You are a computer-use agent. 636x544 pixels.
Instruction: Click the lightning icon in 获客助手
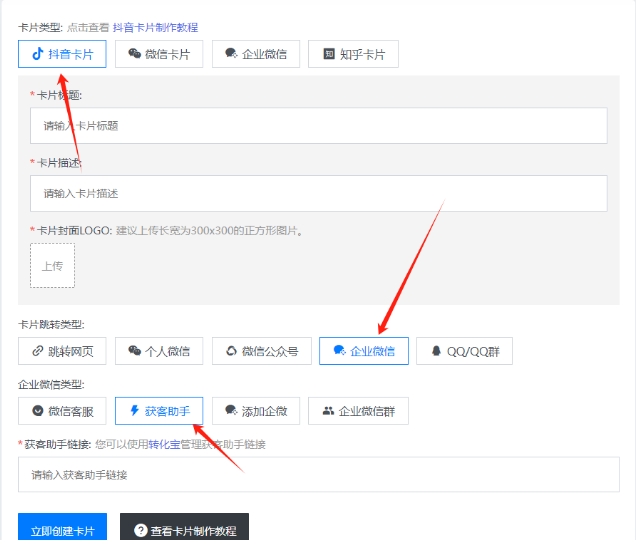click(x=135, y=410)
